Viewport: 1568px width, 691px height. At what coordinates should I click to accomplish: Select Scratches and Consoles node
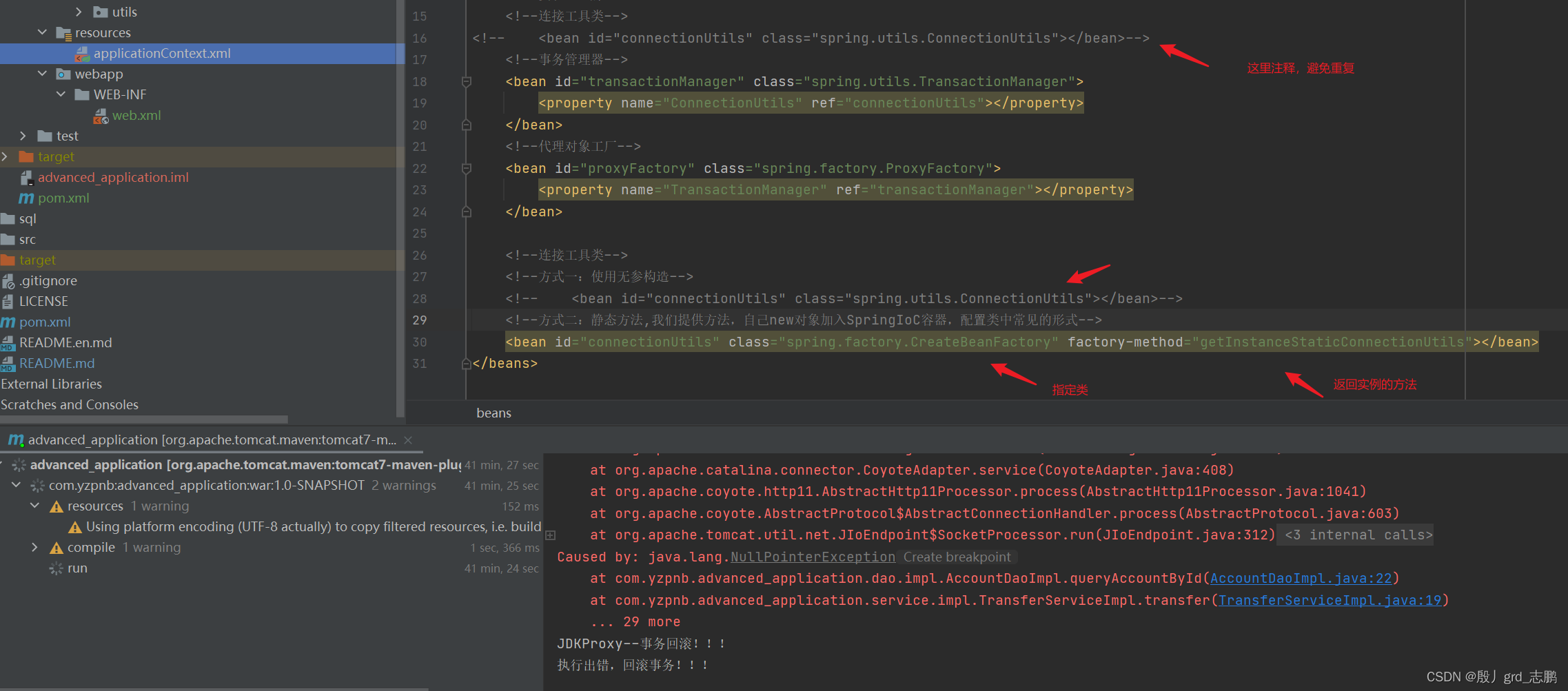pyautogui.click(x=70, y=404)
